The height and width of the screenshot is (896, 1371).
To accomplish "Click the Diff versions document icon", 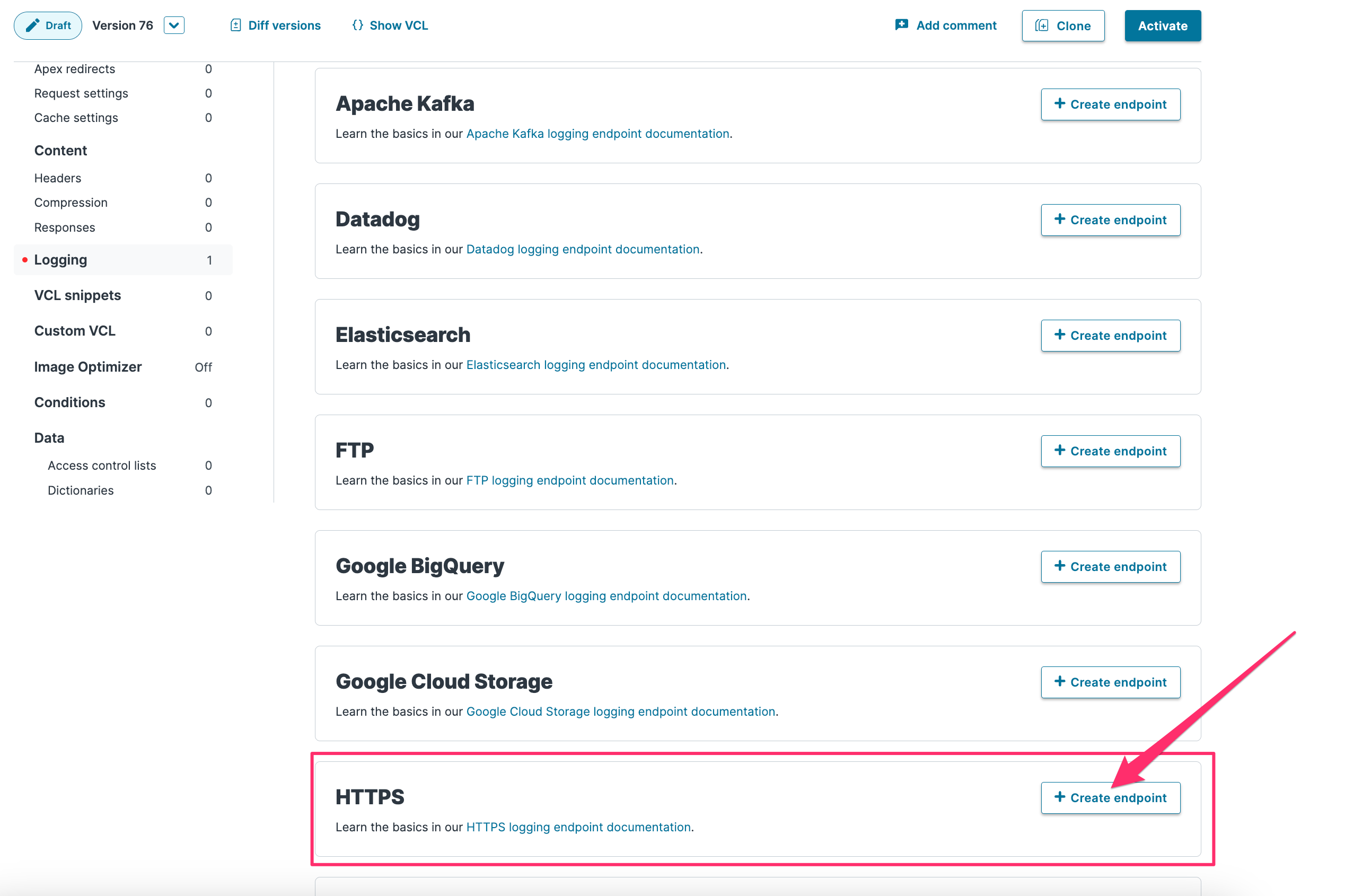I will (235, 25).
